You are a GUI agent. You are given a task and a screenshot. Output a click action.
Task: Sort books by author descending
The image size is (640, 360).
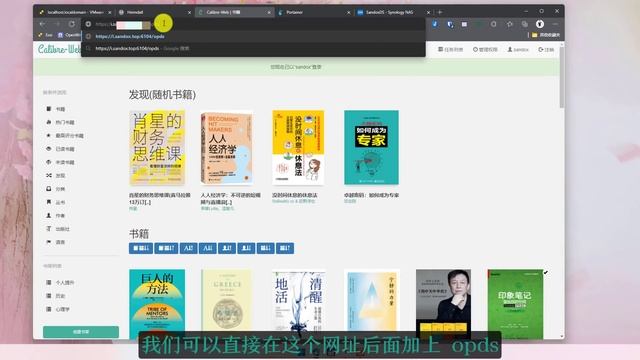tap(246, 248)
